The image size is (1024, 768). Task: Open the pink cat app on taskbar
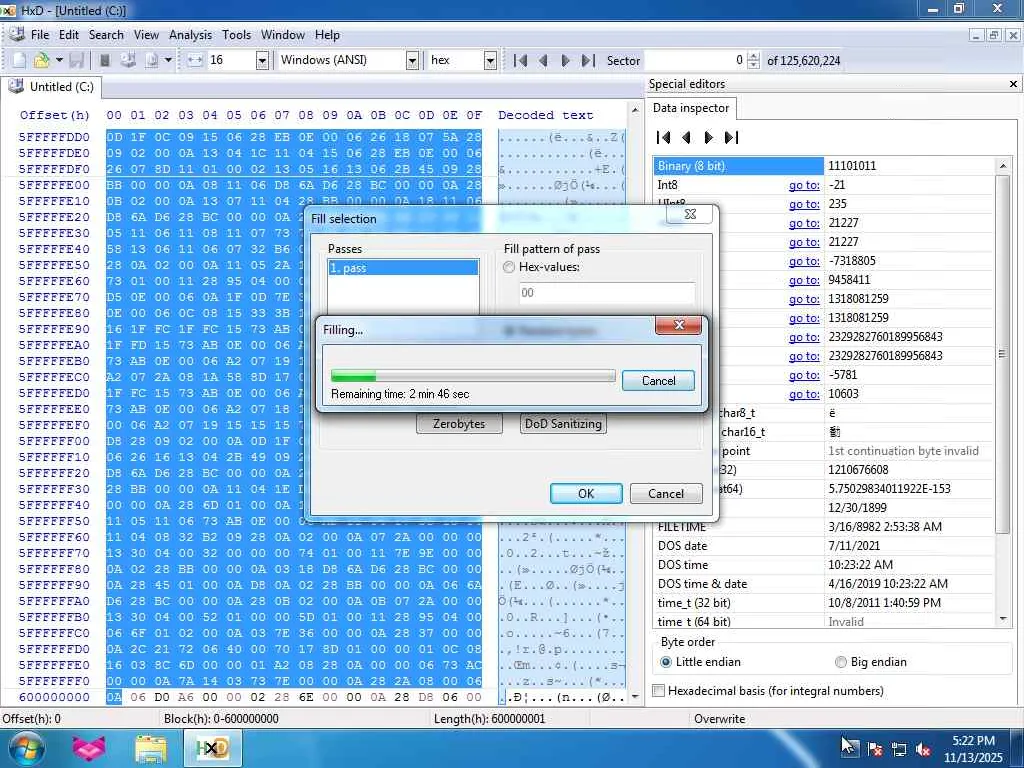point(88,748)
